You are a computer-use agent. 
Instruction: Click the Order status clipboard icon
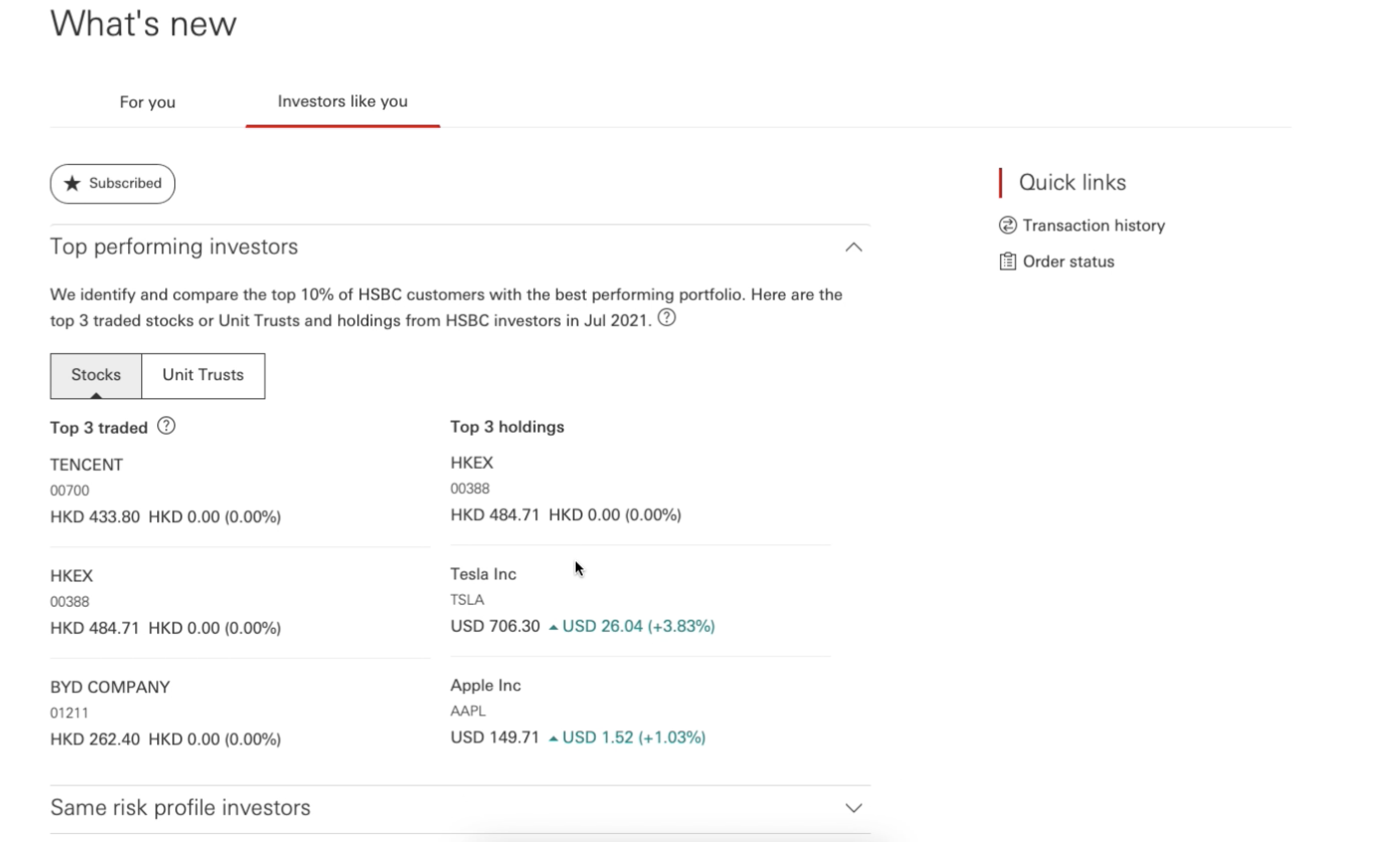pos(1007,262)
